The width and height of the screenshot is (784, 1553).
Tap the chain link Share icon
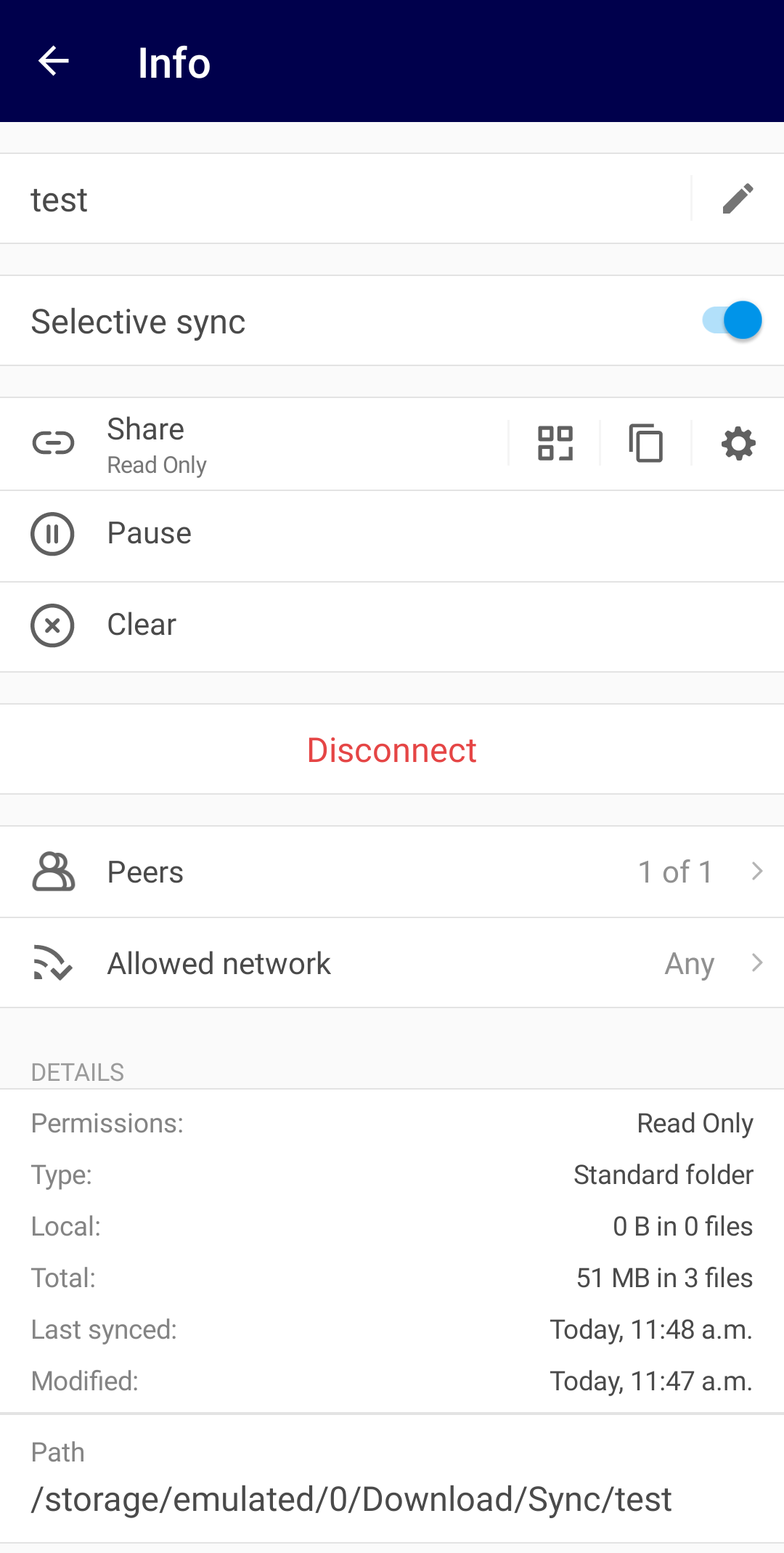(53, 443)
